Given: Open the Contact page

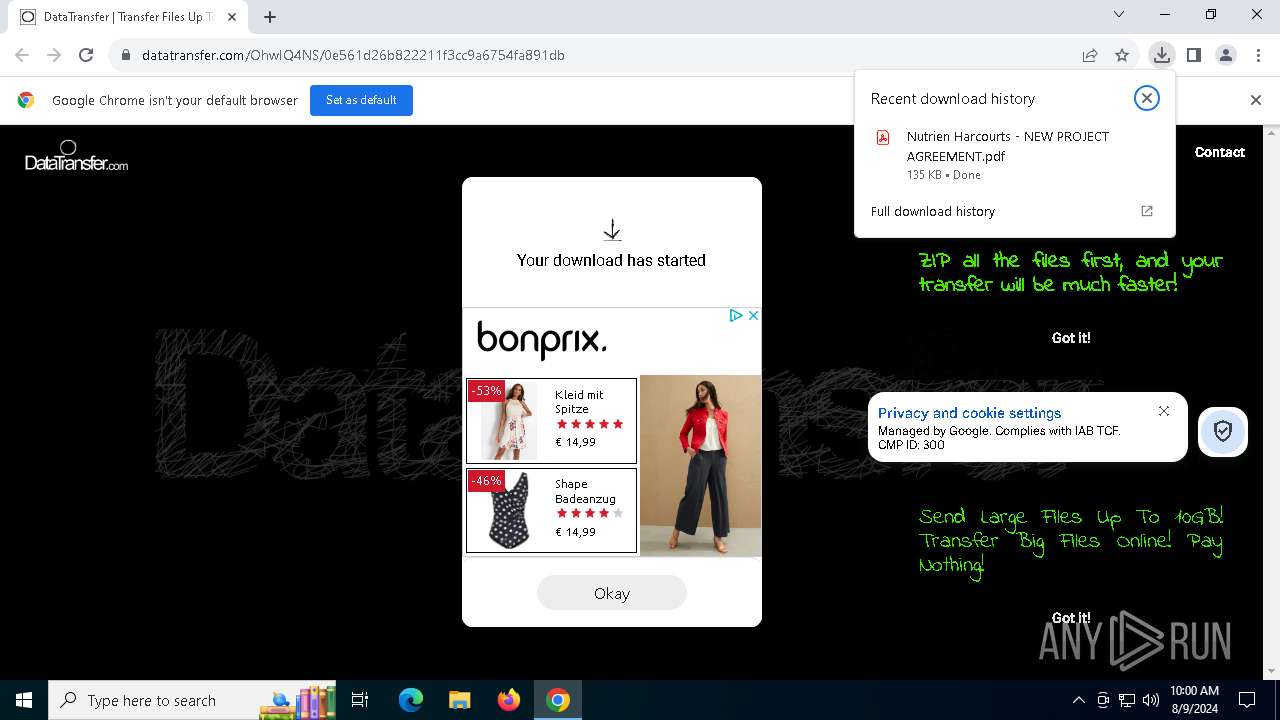Looking at the screenshot, I should 1220,152.
